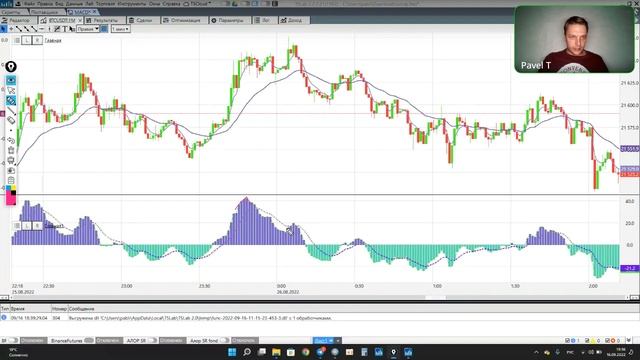Select the eraser tool on overlay toolbar
This screenshot has width=640, height=360.
coord(11,121)
